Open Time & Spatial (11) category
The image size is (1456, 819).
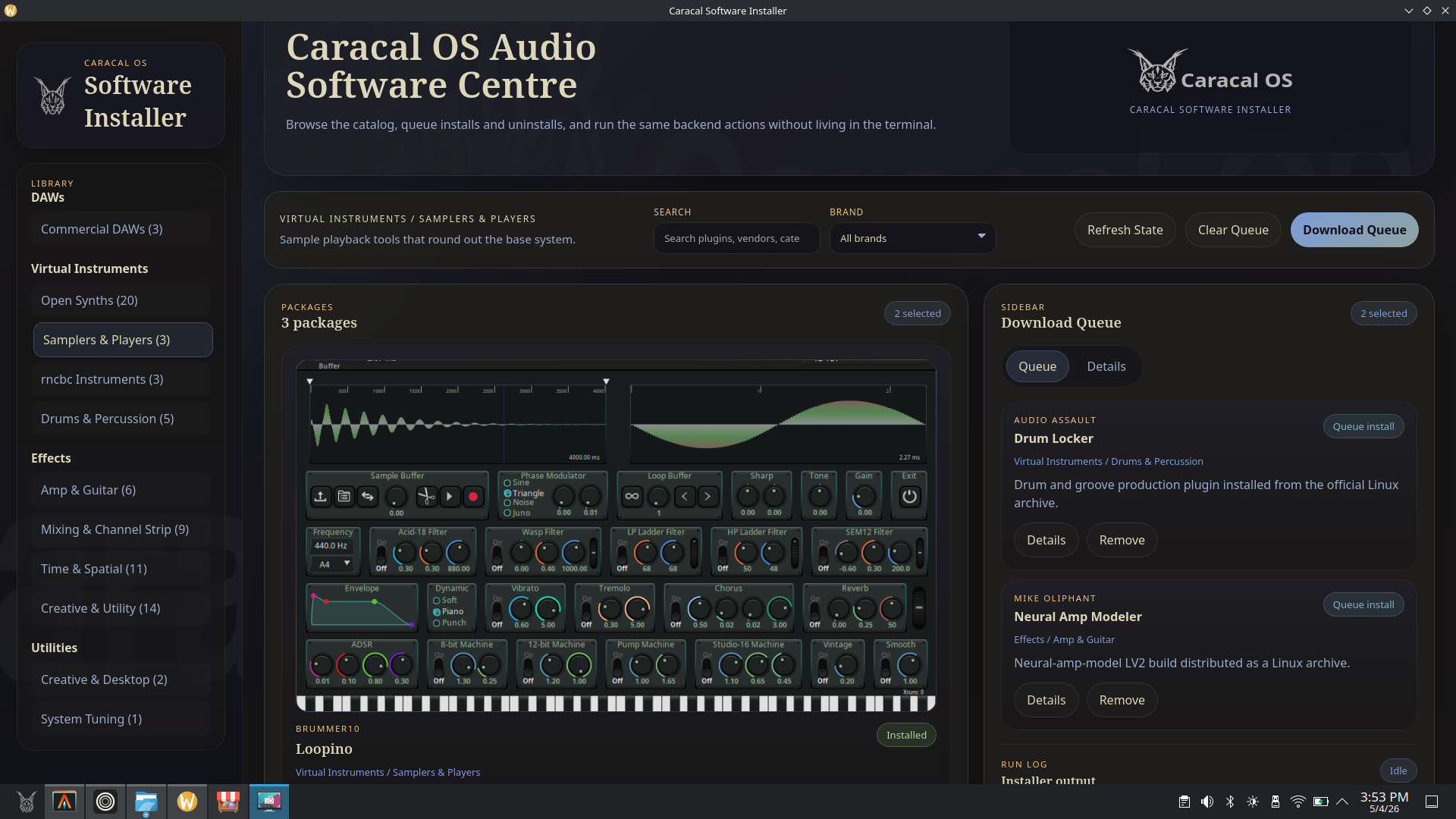click(121, 569)
